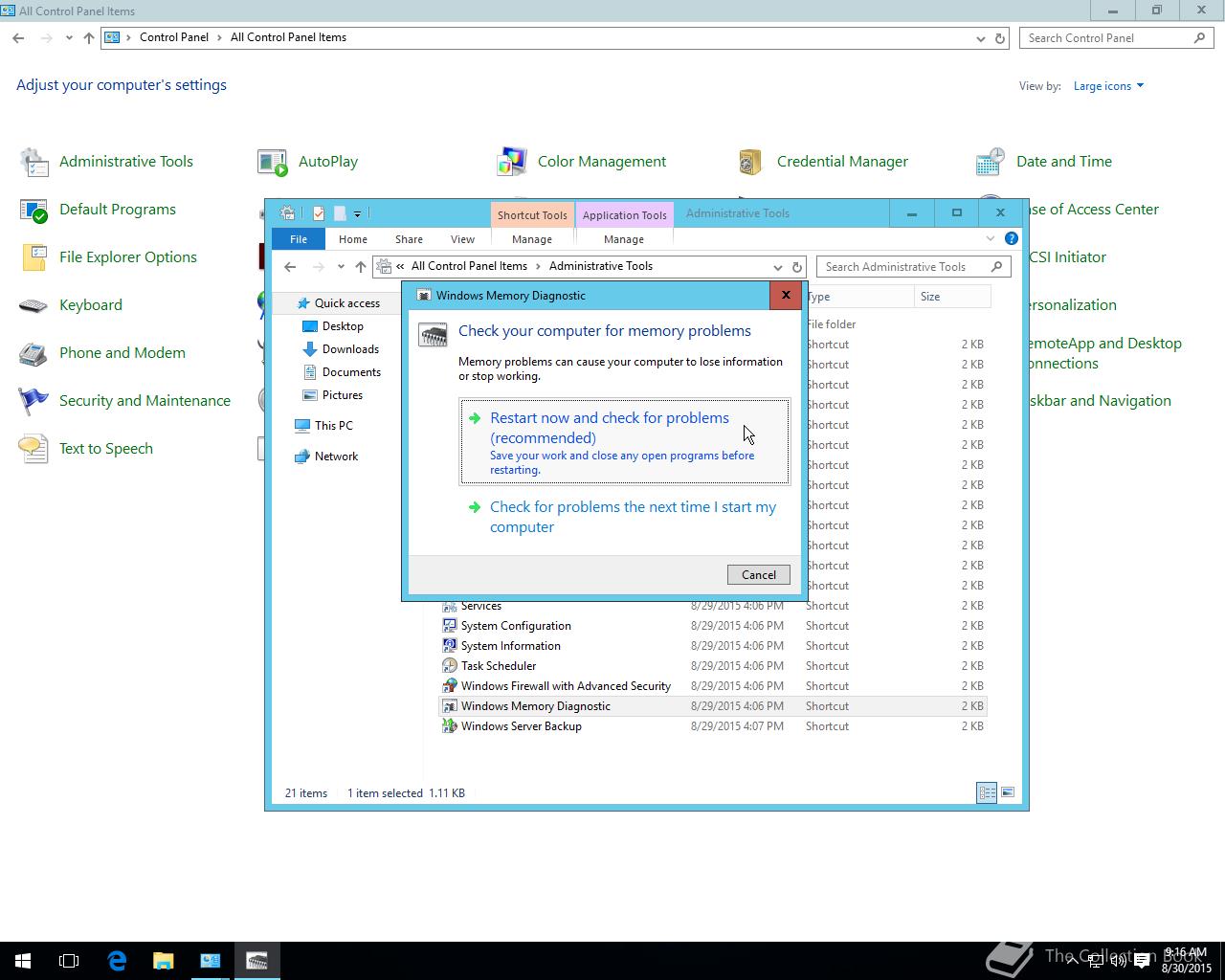The image size is (1225, 980).
Task: Open Action Center notifications icon
Action: [1141, 961]
